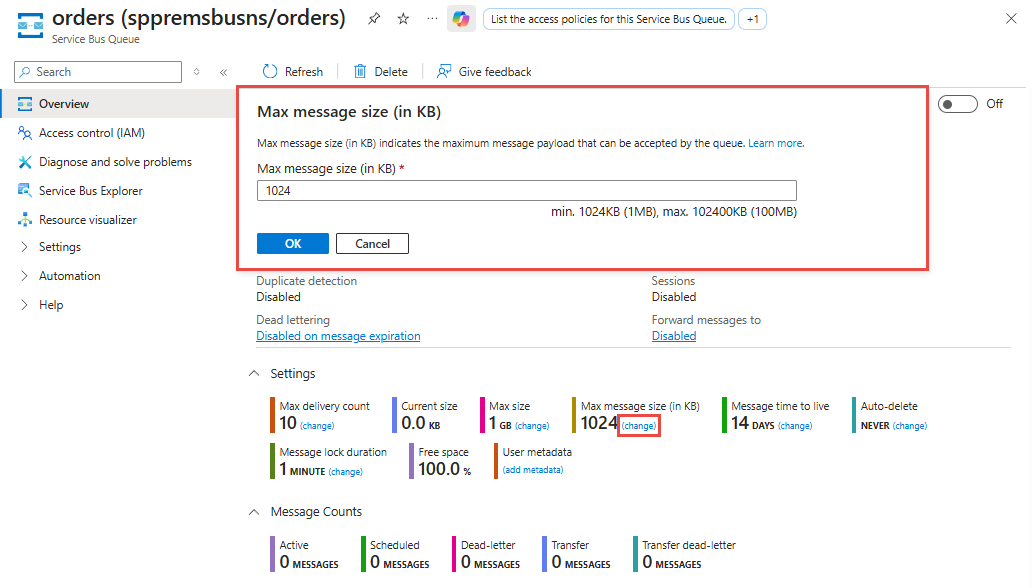
Task: Collapse the Message Counts section
Action: (254, 512)
